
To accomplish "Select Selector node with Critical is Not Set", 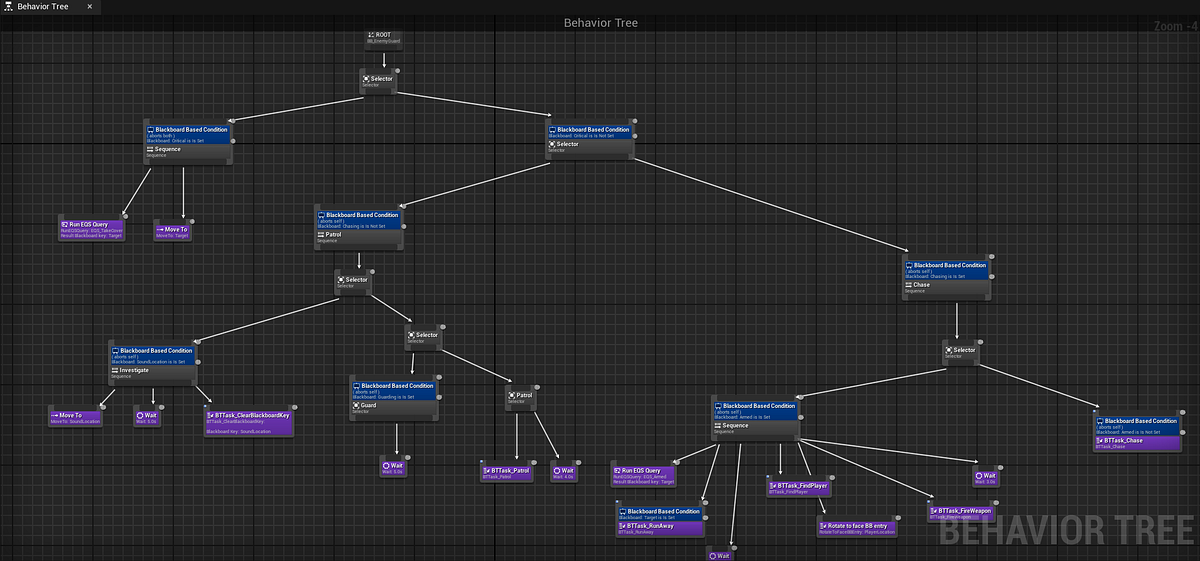I will (x=590, y=147).
